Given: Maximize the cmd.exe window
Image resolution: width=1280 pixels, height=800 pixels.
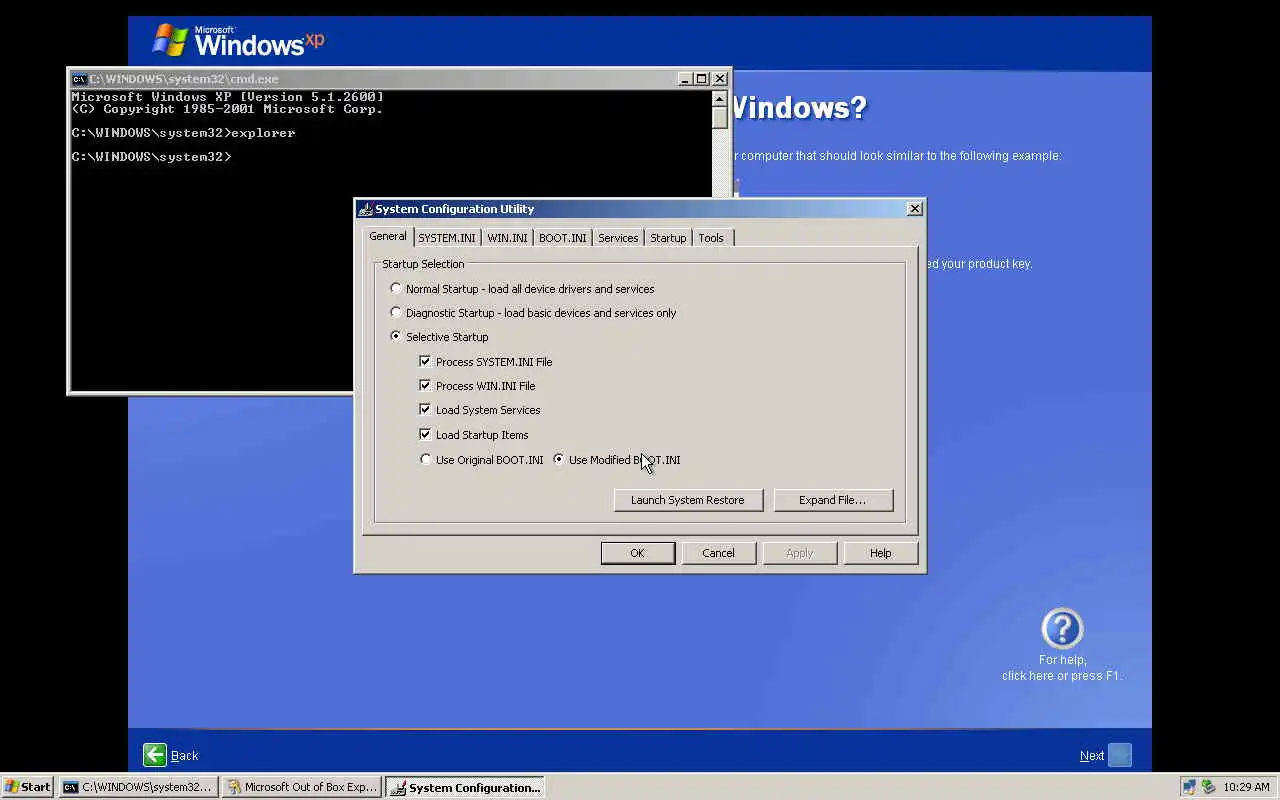Looking at the screenshot, I should [x=702, y=79].
